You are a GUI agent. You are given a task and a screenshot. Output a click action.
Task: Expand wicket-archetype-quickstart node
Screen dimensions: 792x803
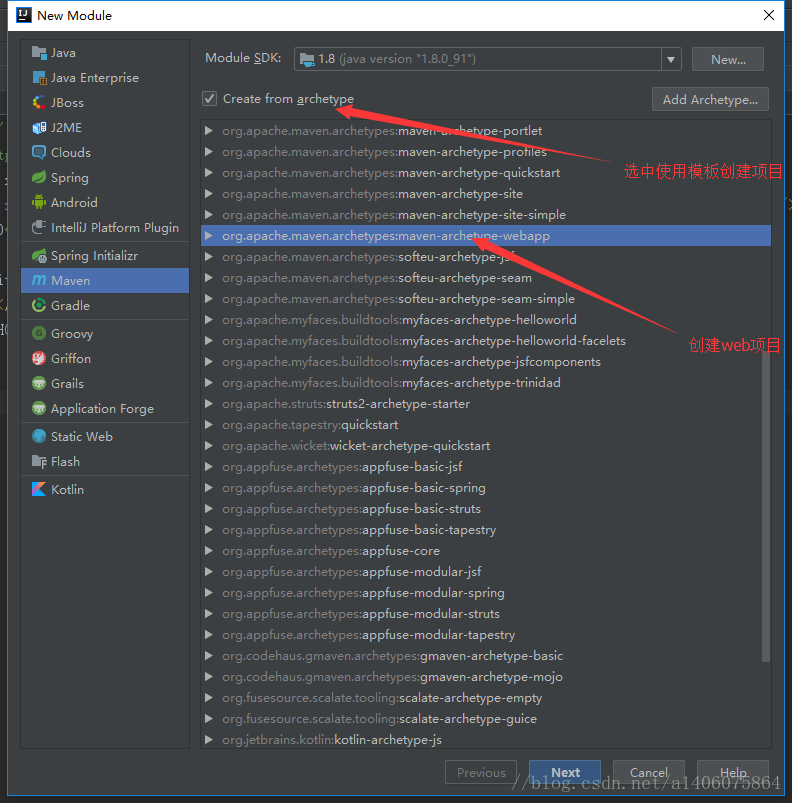(x=208, y=446)
